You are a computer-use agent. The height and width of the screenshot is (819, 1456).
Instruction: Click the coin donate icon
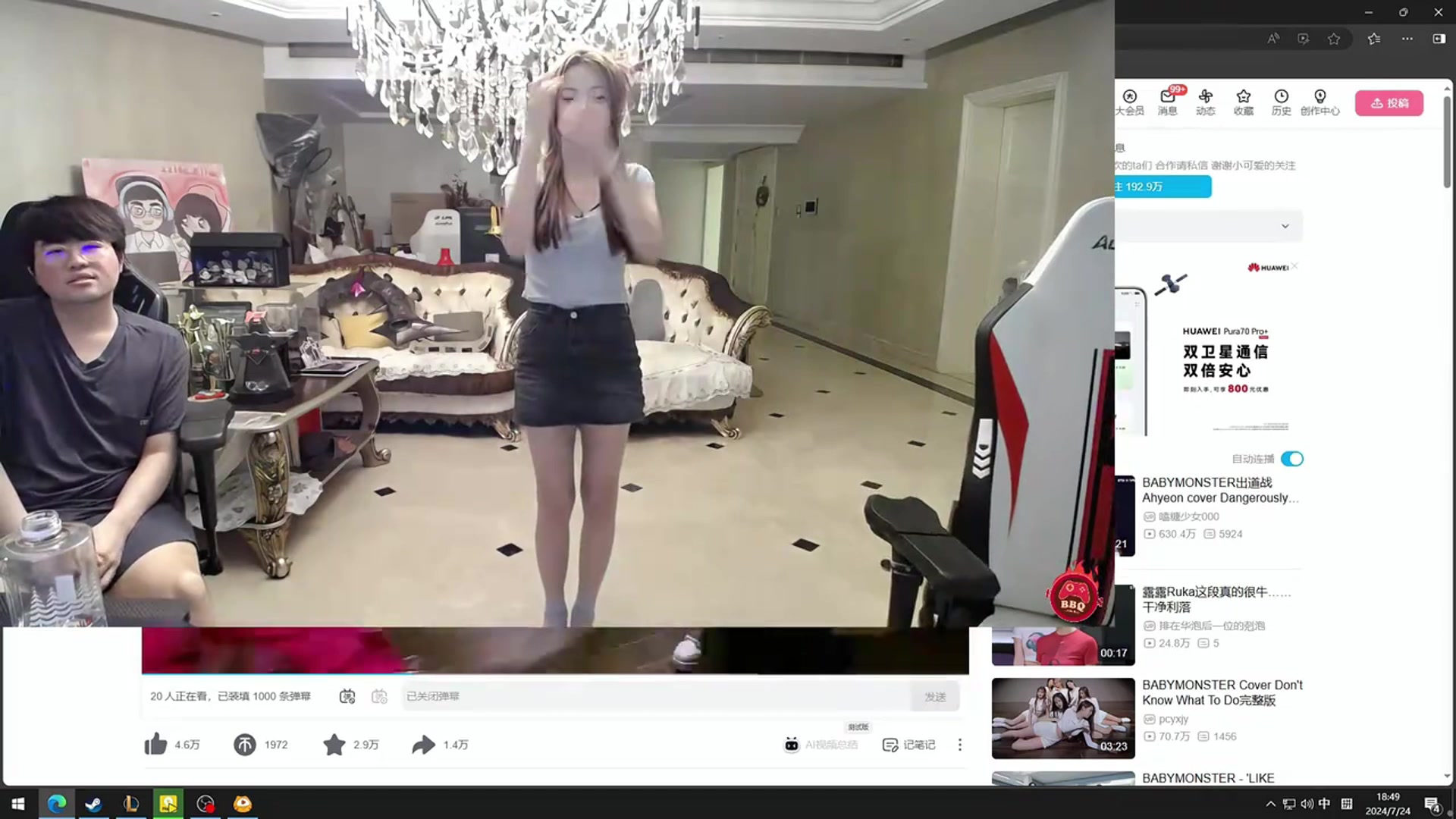click(244, 745)
